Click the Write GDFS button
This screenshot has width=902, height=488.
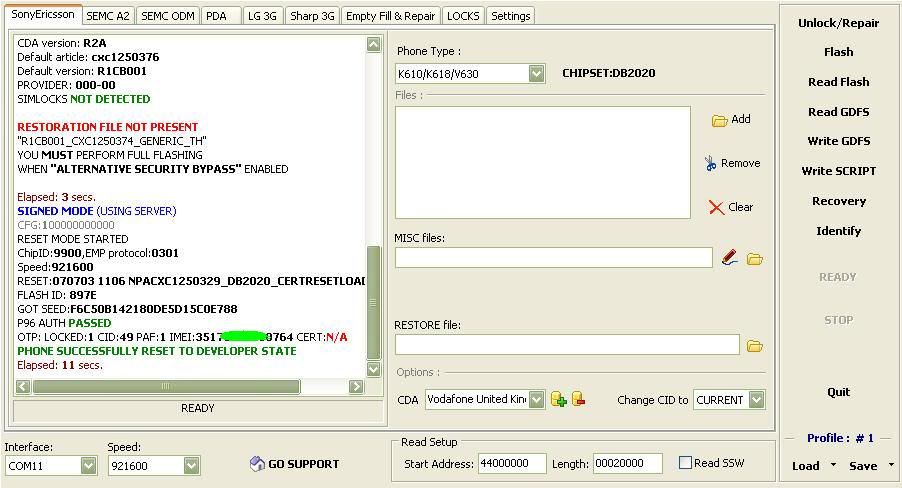(x=838, y=141)
